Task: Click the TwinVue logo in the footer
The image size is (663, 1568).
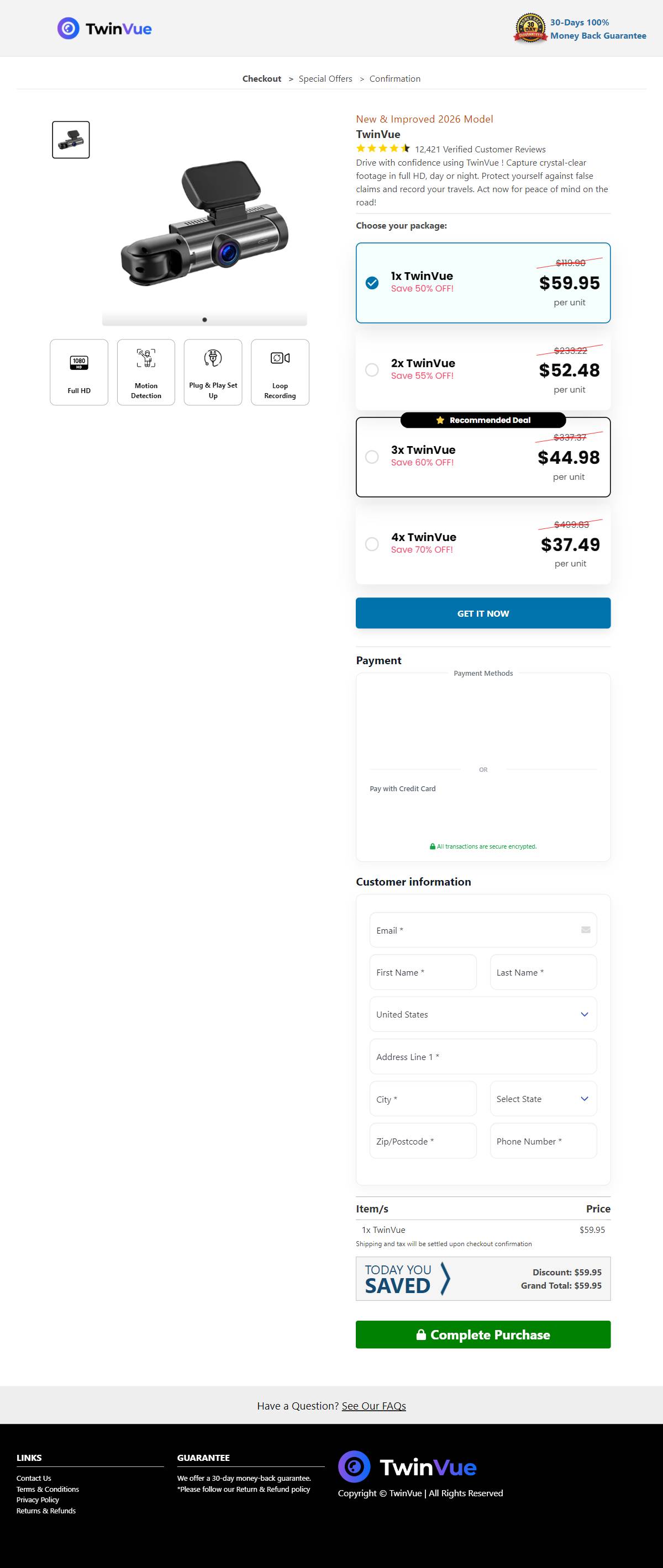Action: click(x=407, y=1466)
